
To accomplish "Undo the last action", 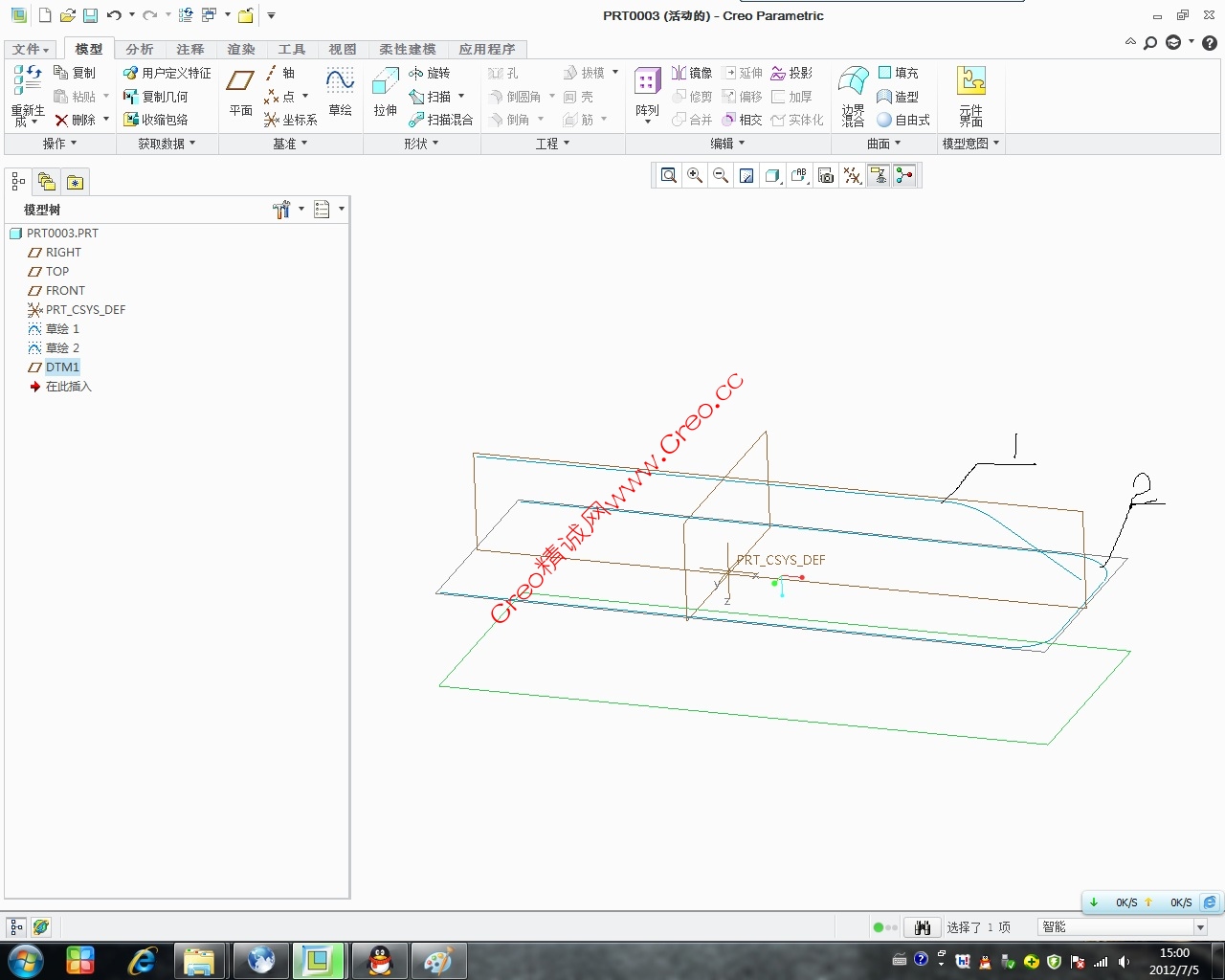I will point(114,15).
